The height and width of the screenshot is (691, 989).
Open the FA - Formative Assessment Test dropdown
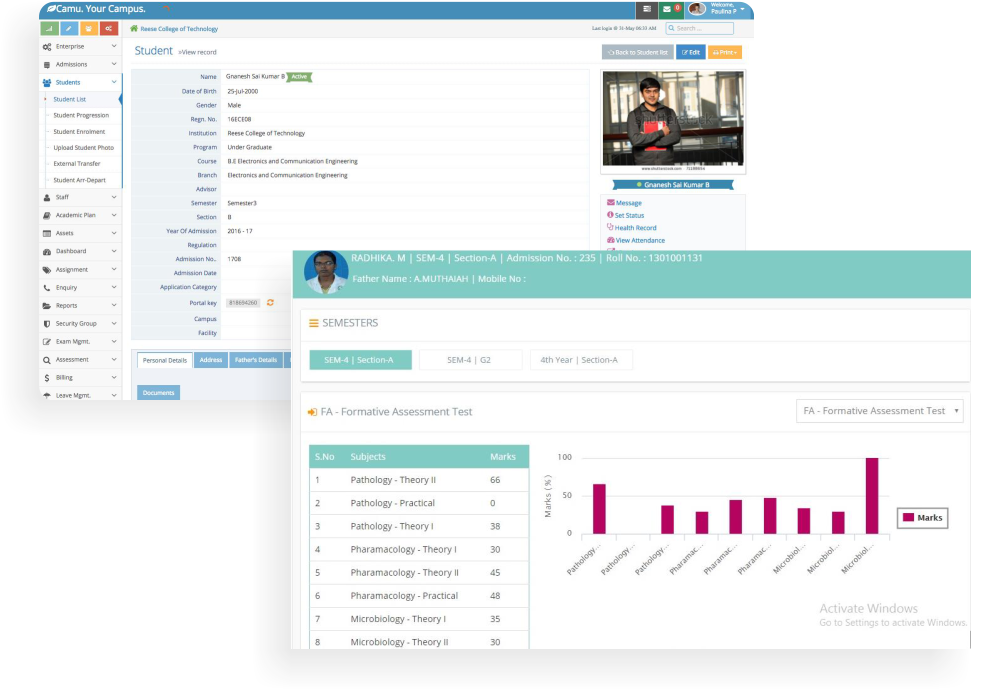coord(879,411)
